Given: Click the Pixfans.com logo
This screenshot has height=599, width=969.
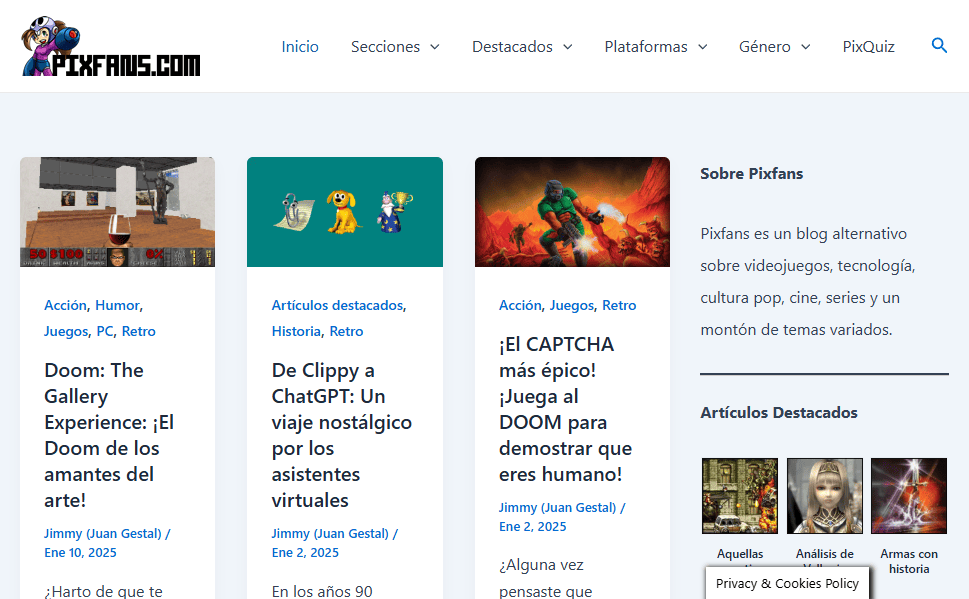Looking at the screenshot, I should (111, 47).
